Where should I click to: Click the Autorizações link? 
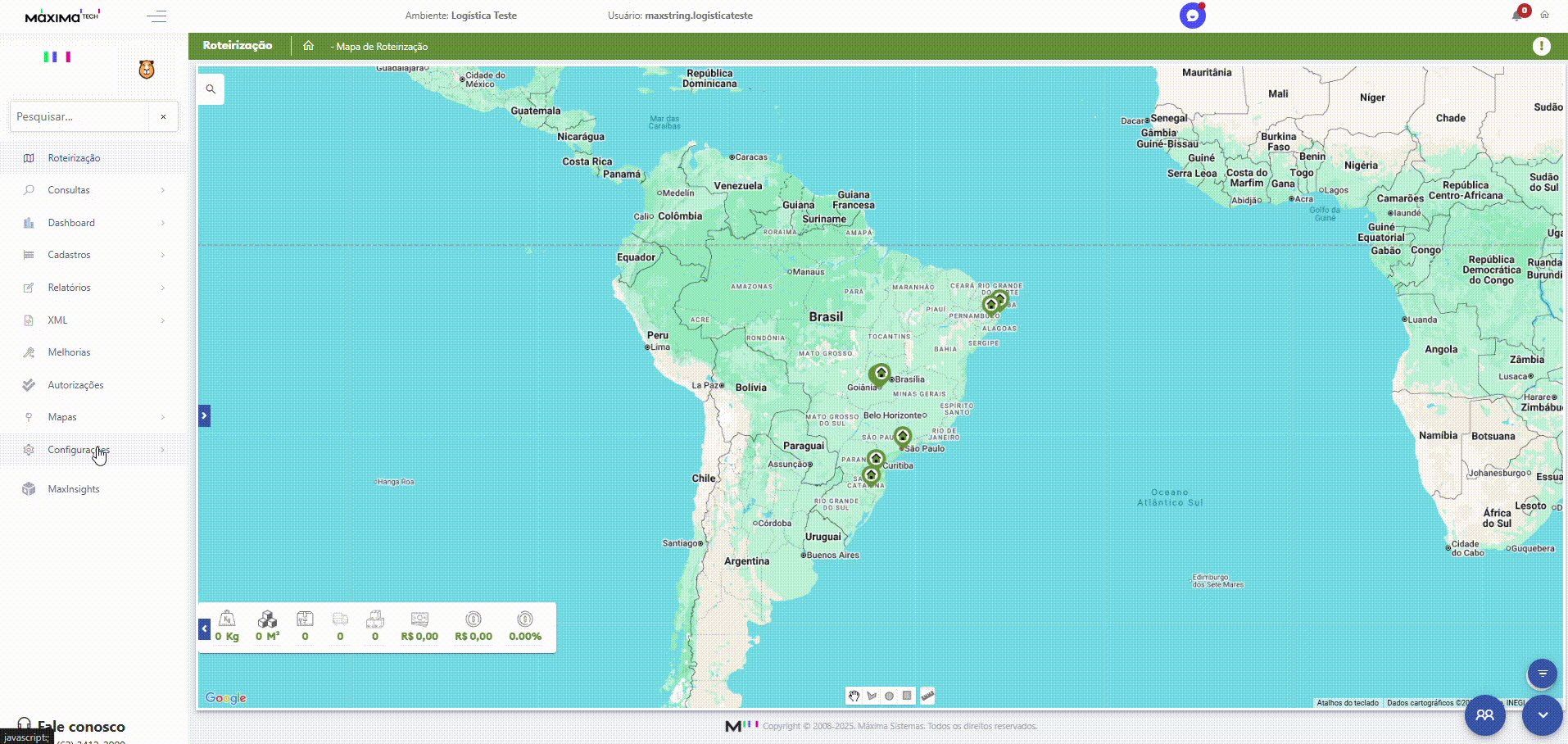75,385
